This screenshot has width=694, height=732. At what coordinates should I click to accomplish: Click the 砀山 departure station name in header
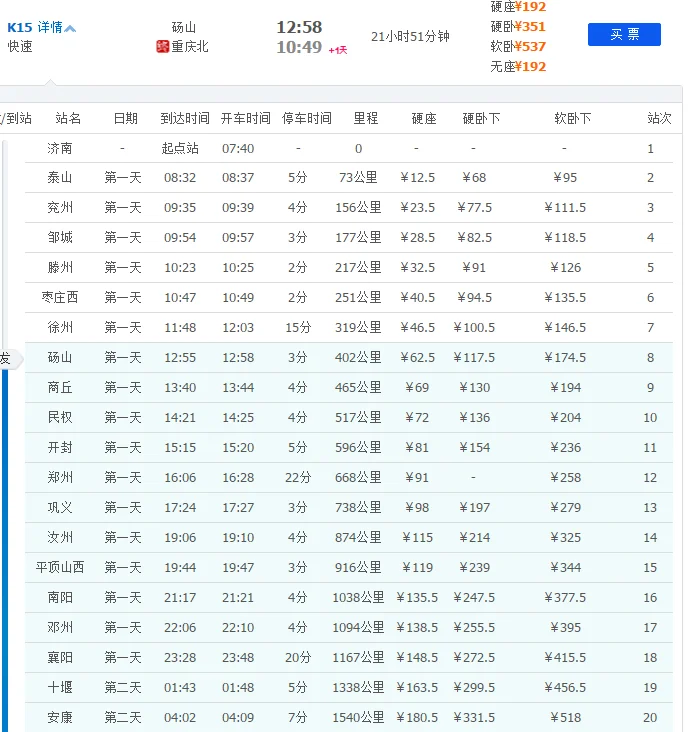click(x=183, y=28)
